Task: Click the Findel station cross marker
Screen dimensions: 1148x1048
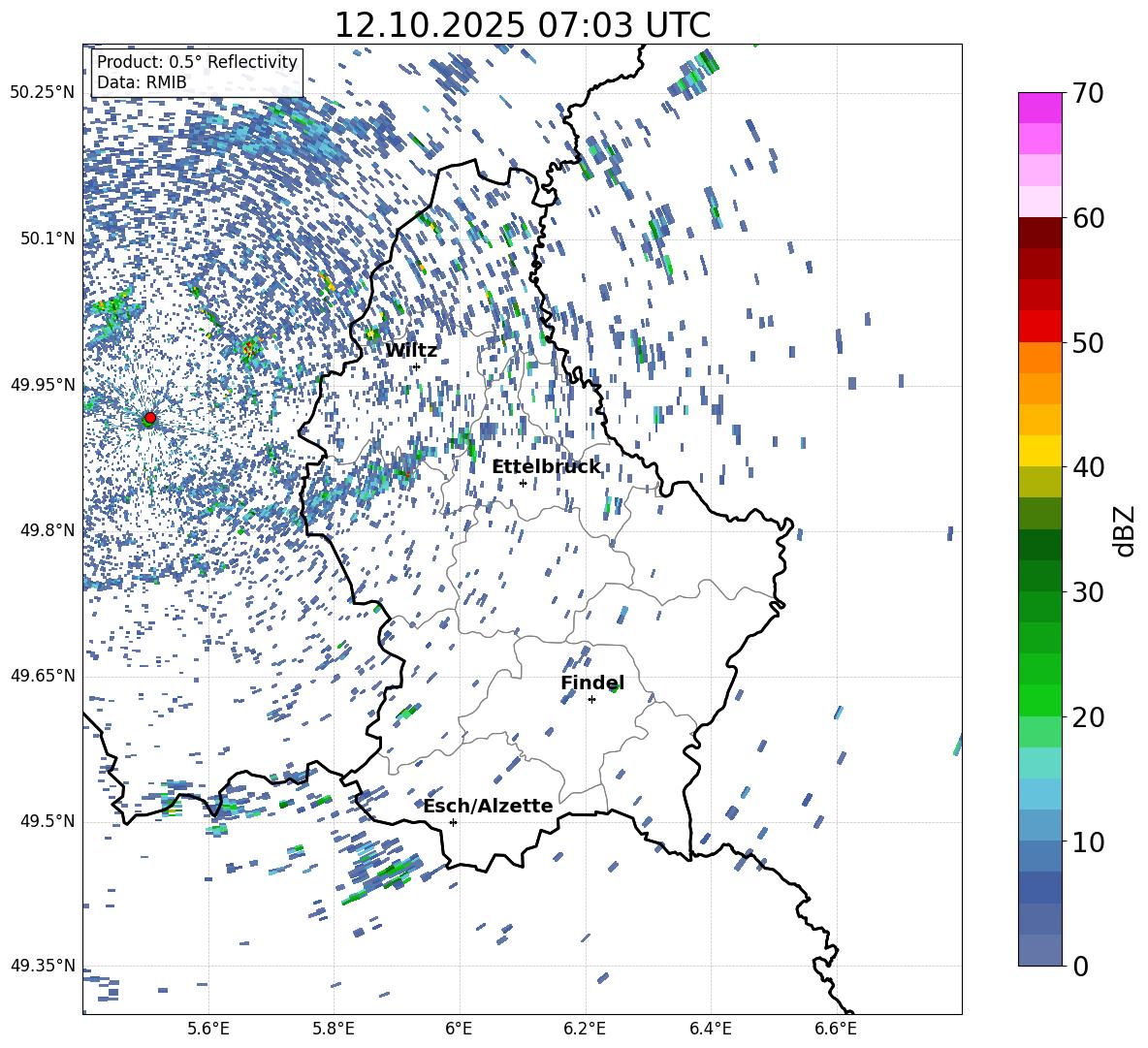Action: point(591,700)
